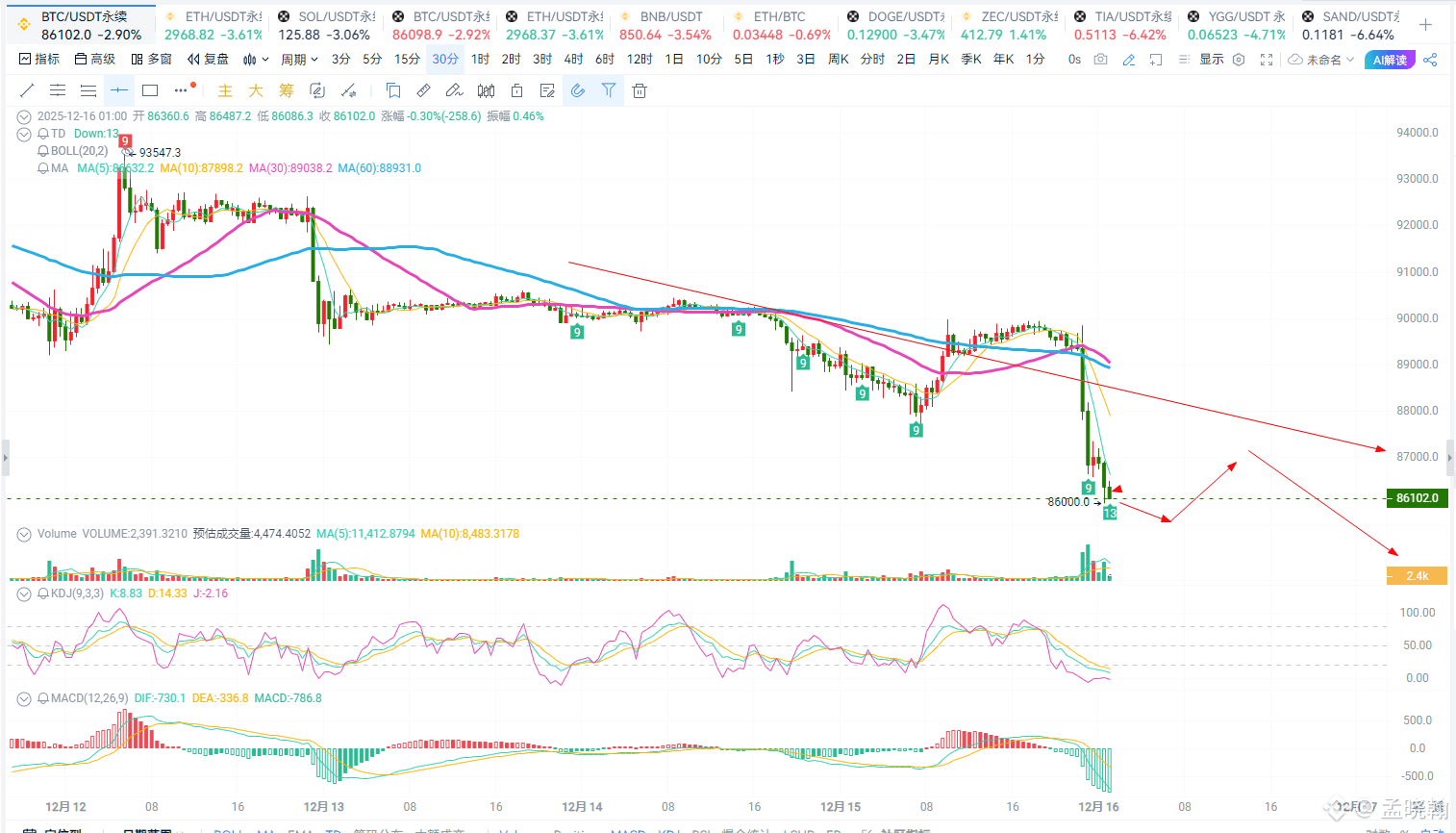1456x833 pixels.
Task: Expand the left side panel handle
Action: pyautogui.click(x=5, y=458)
